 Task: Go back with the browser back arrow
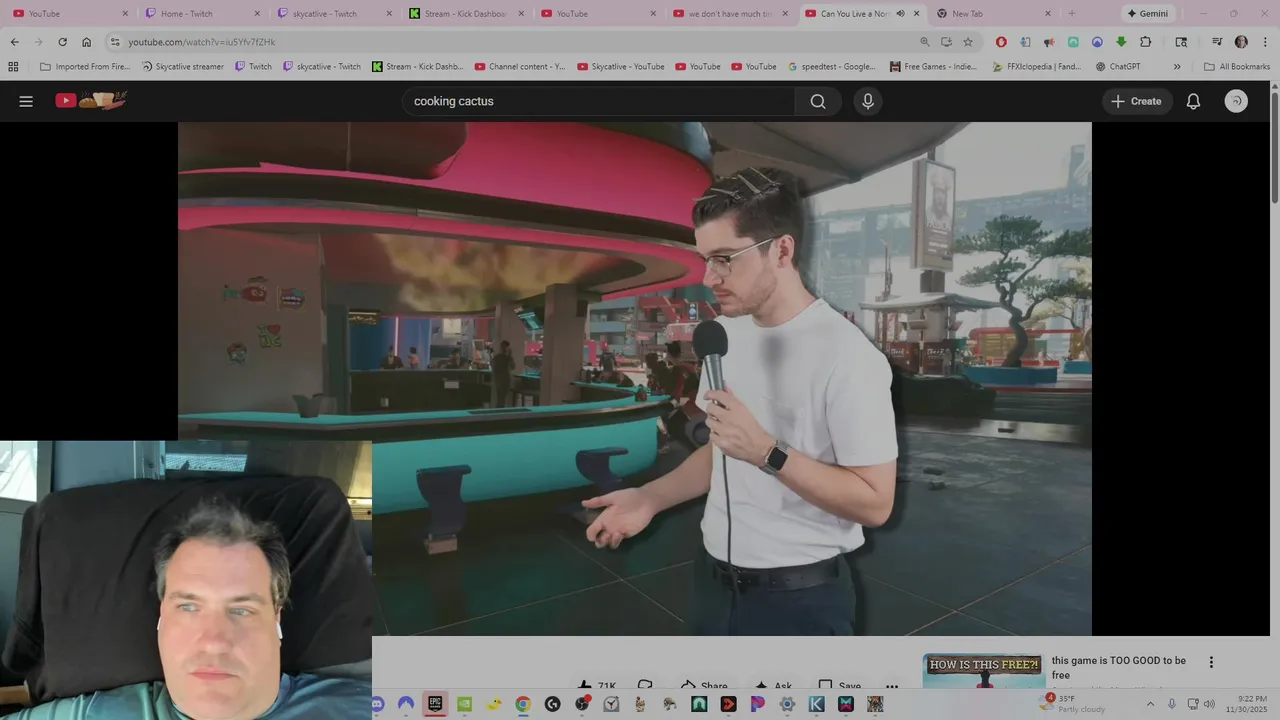point(14,42)
